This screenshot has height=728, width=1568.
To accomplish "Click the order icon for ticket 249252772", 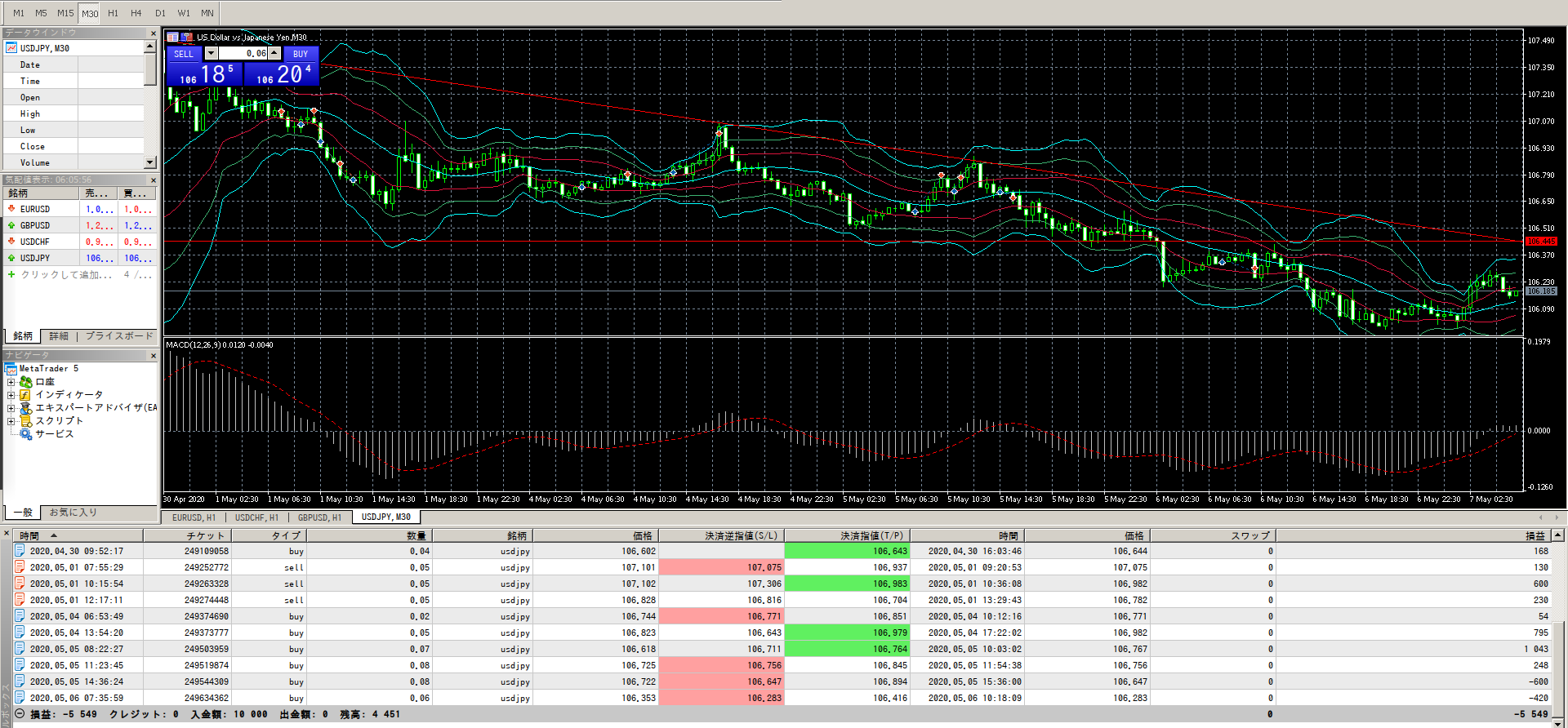I will click(x=20, y=567).
